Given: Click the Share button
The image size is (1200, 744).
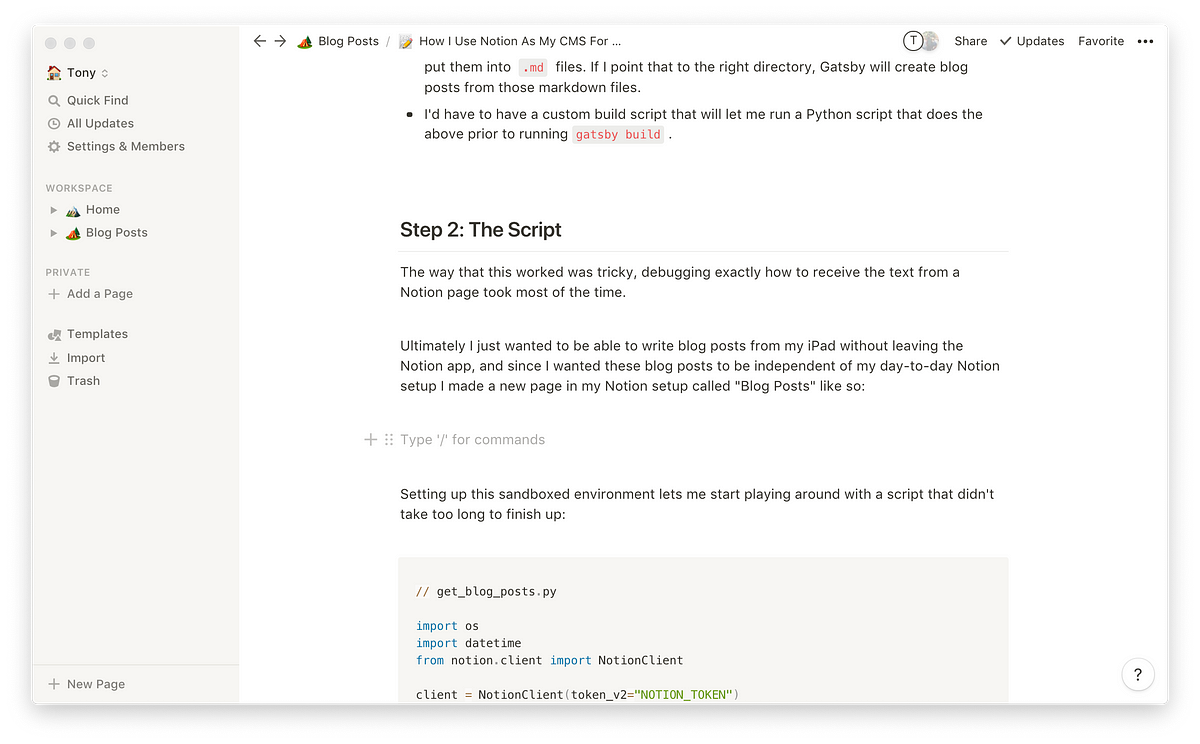Looking at the screenshot, I should click(x=970, y=41).
